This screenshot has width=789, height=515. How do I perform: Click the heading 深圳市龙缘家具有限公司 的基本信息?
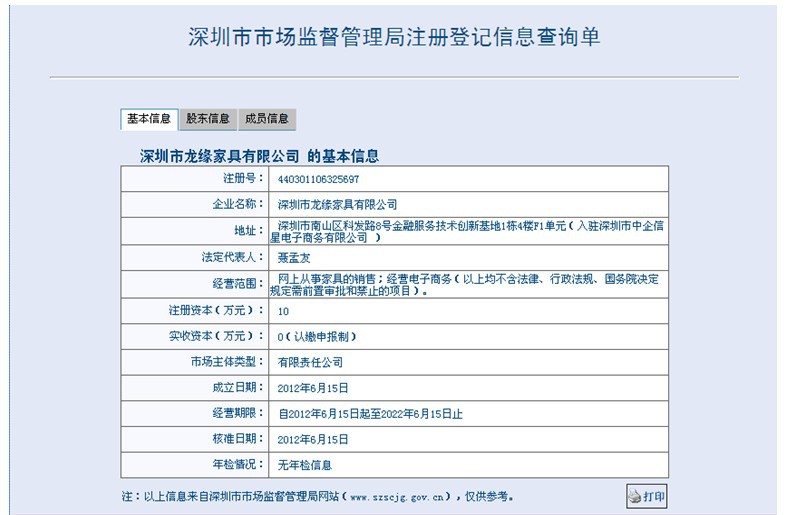259,156
